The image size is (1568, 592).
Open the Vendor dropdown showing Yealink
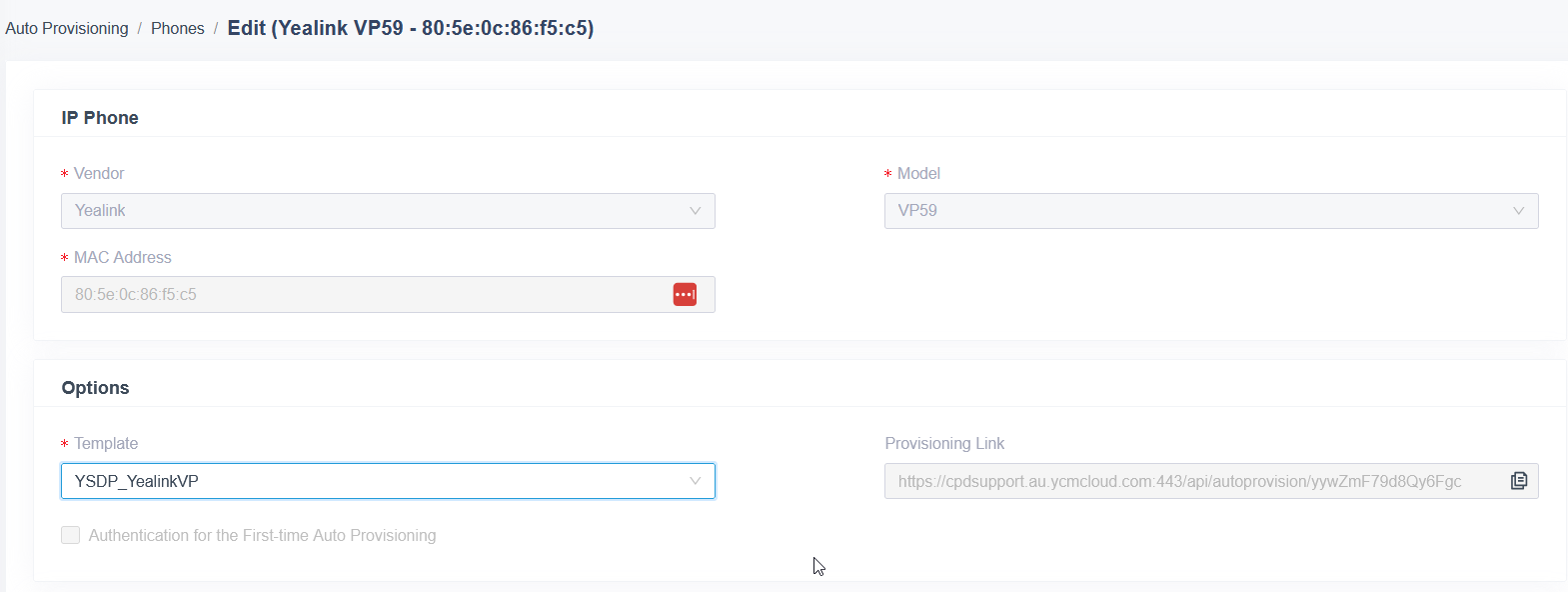coord(388,211)
